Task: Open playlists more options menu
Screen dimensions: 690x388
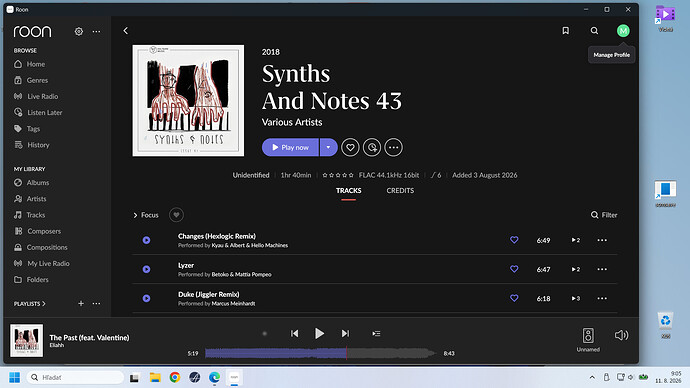Action: pos(96,304)
